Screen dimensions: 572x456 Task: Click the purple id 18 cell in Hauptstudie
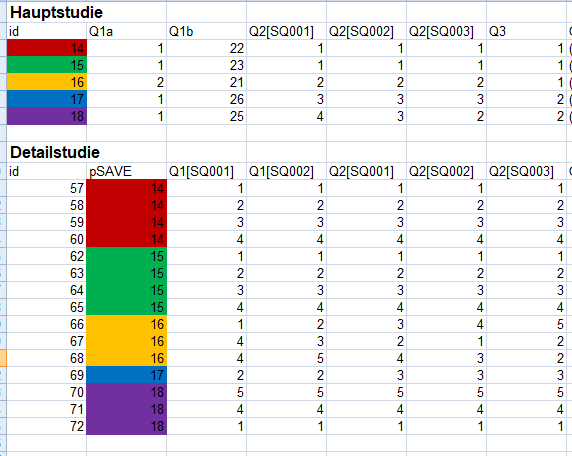point(47,116)
